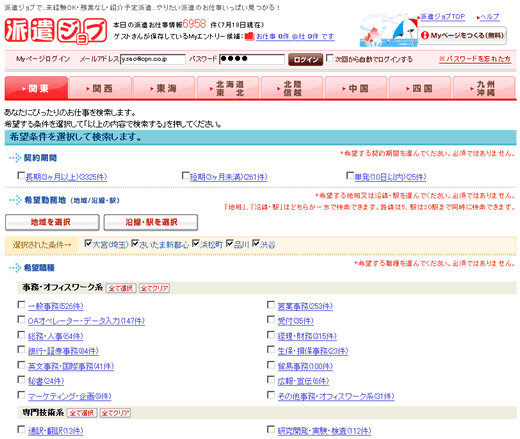Uncheck the さいたま新都心 condition
The image size is (520, 439).
[135, 243]
